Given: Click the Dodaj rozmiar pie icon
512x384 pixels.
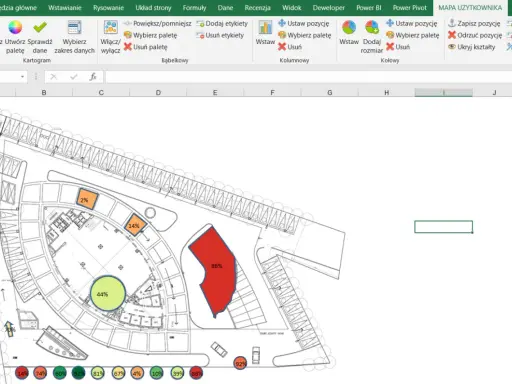Looking at the screenshot, I should pos(372,27).
